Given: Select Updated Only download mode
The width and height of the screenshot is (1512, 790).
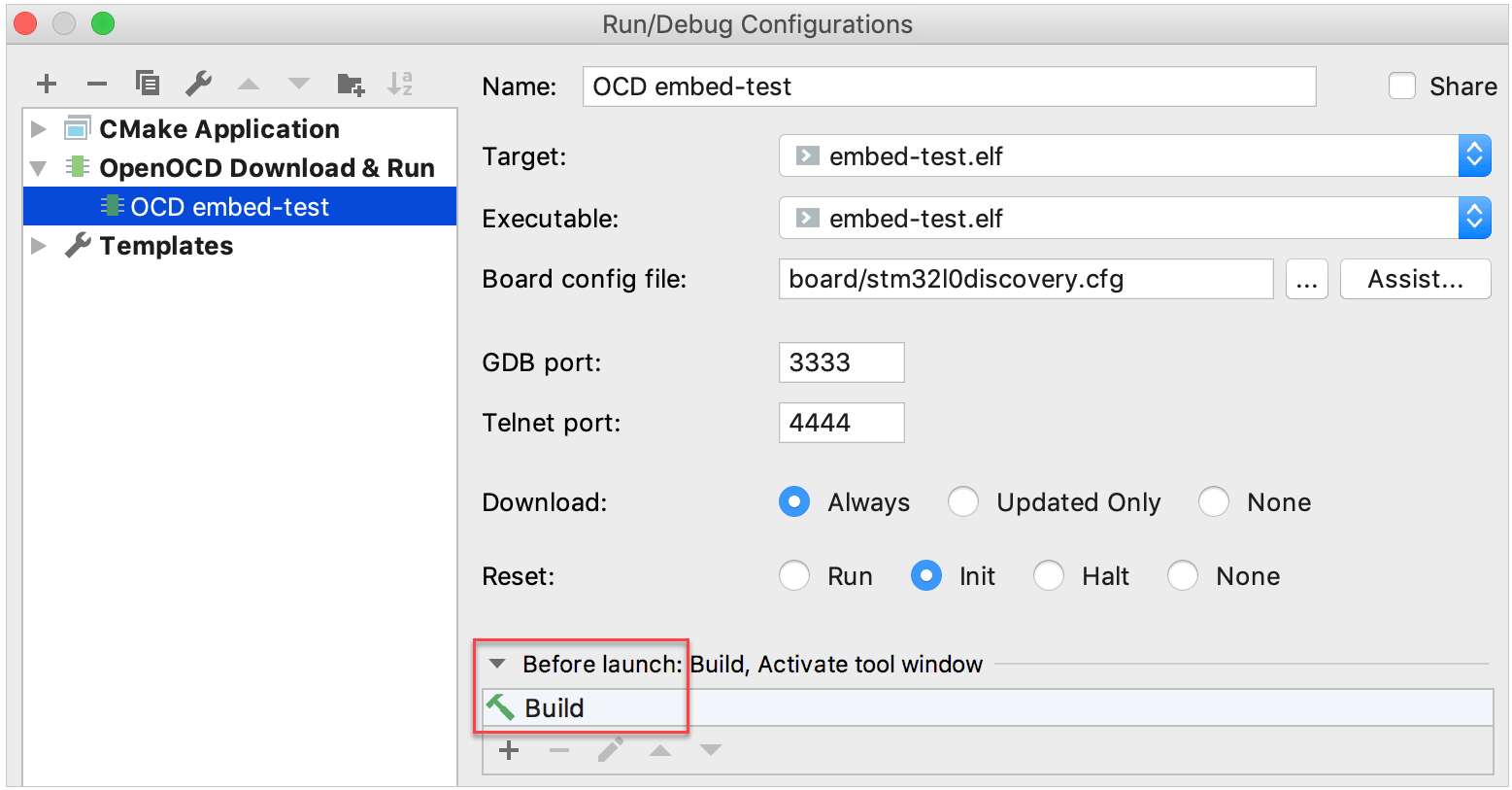Looking at the screenshot, I should [962, 501].
